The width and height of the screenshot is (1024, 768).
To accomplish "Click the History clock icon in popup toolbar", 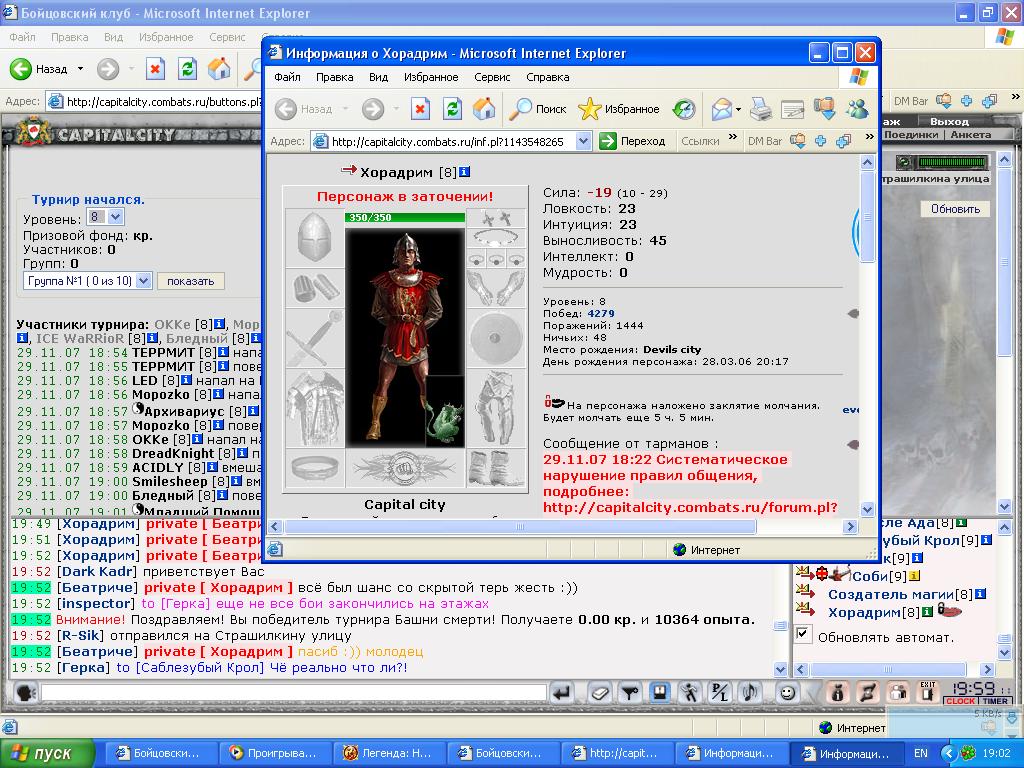I will pos(684,109).
